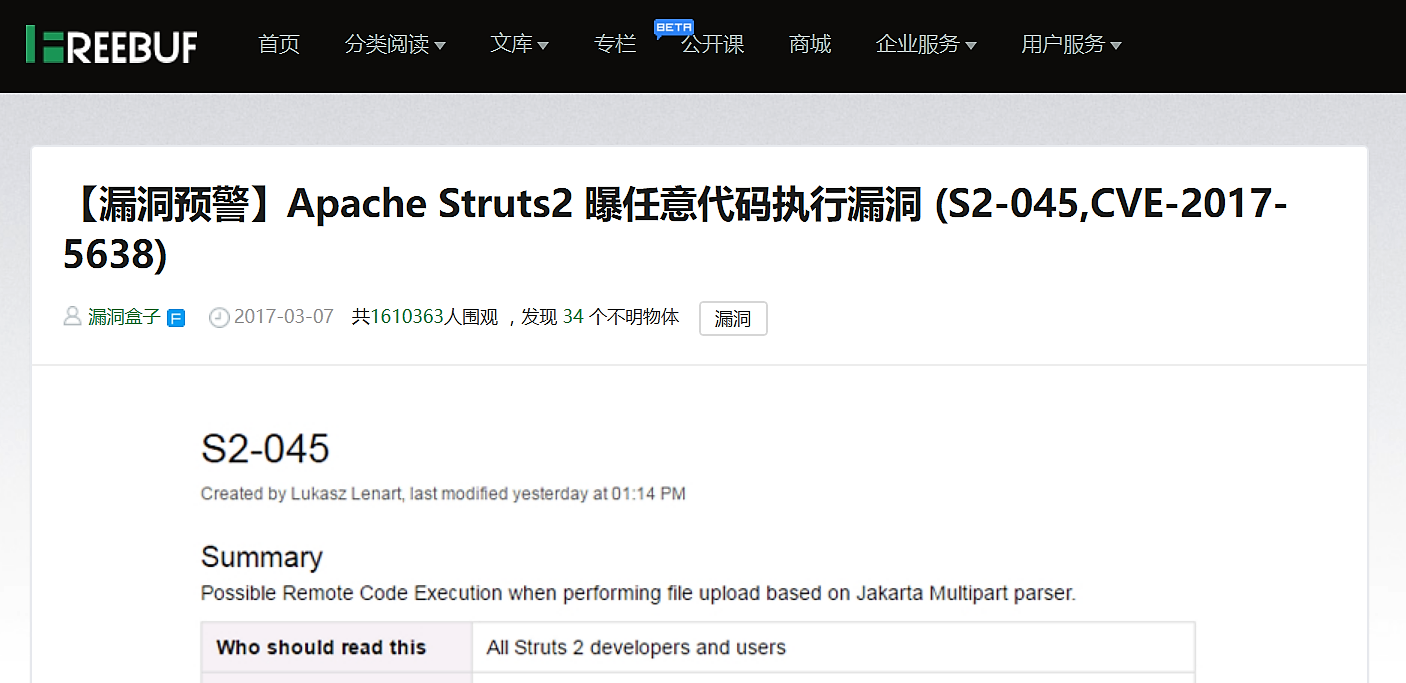
Task: Open the FreeBuf logo homepage
Action: tap(111, 45)
